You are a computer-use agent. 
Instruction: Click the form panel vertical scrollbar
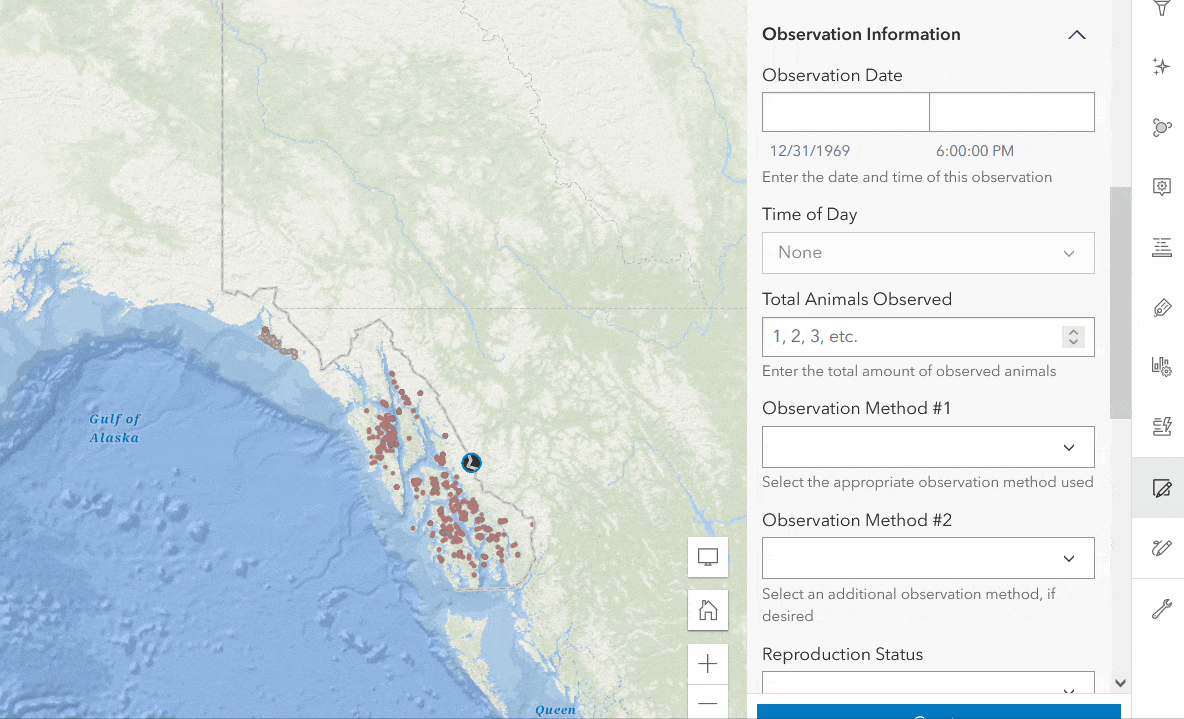1120,300
